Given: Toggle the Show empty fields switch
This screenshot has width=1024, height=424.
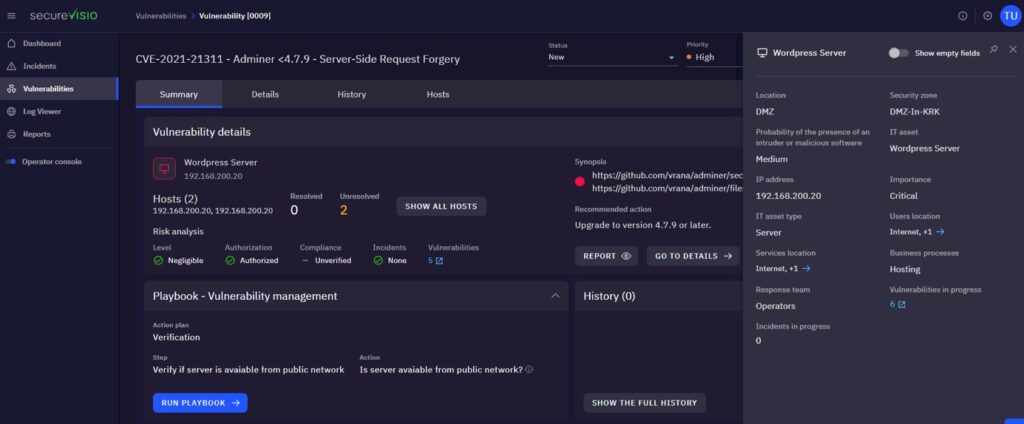Looking at the screenshot, I should (899, 52).
